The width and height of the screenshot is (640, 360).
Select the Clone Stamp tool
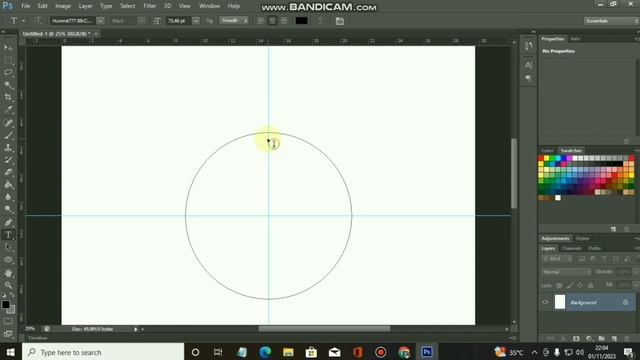8,147
